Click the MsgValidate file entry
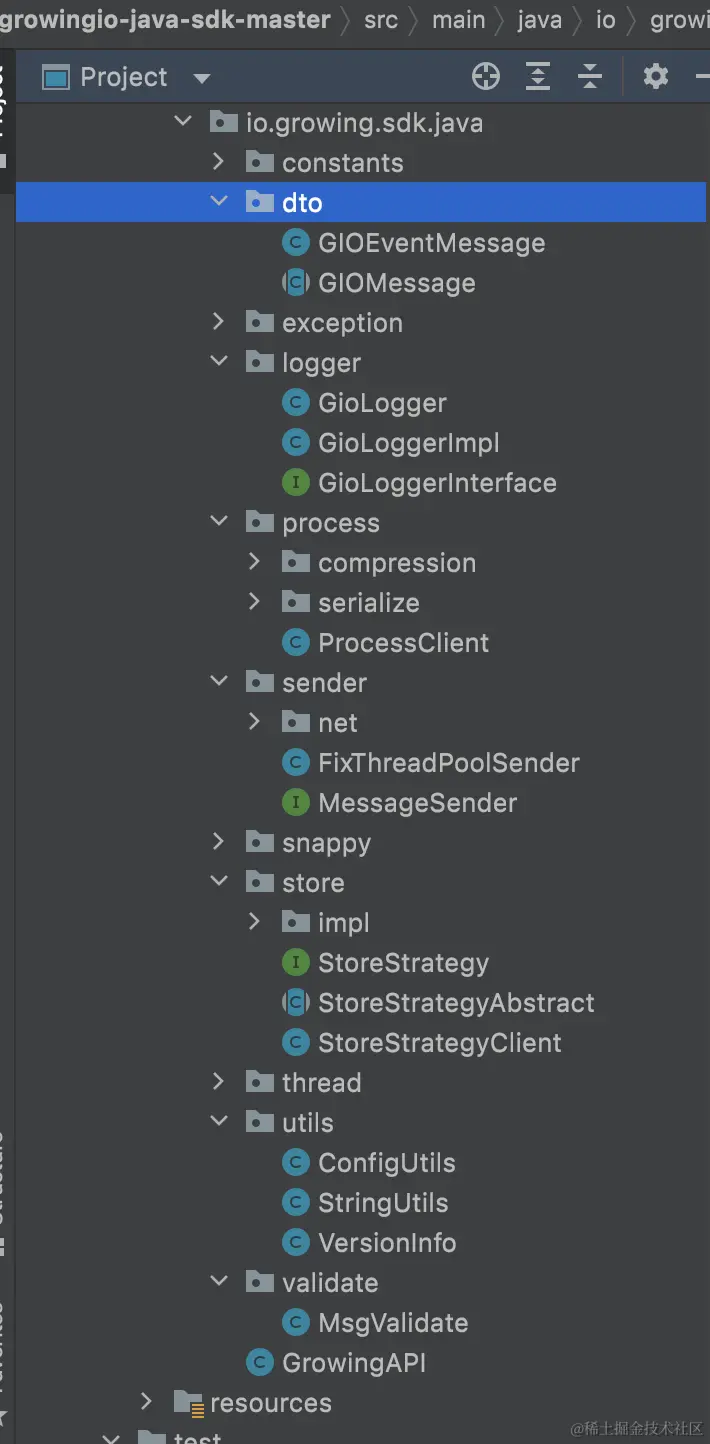 coord(392,1323)
